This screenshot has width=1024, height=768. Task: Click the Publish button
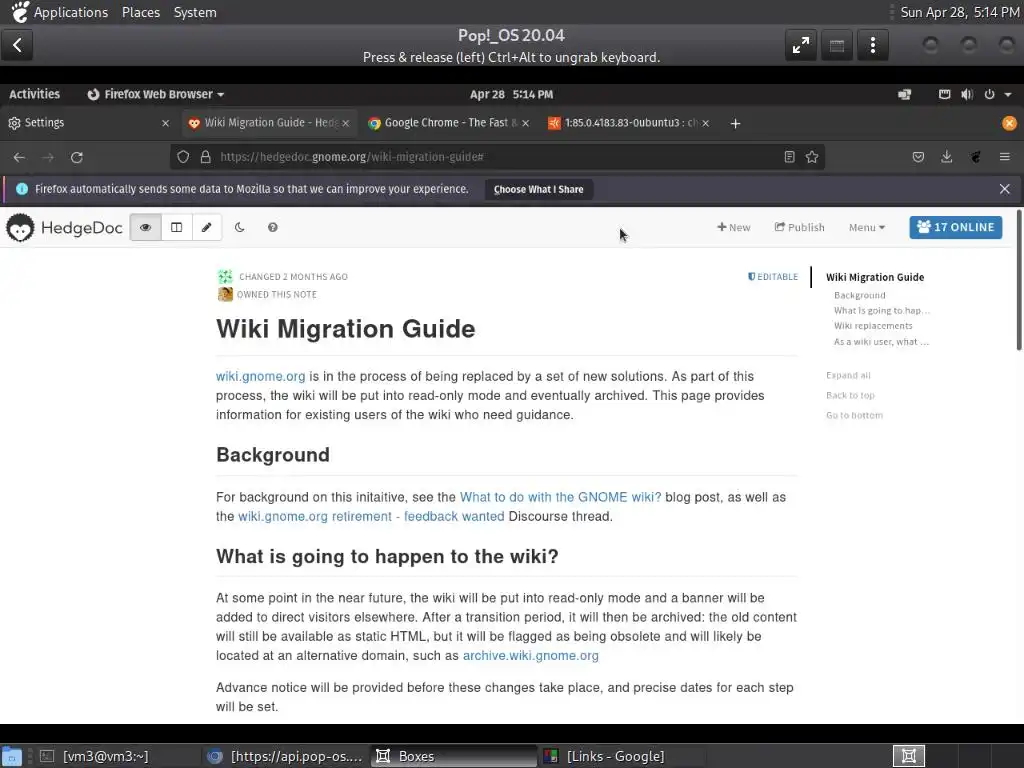click(x=799, y=227)
